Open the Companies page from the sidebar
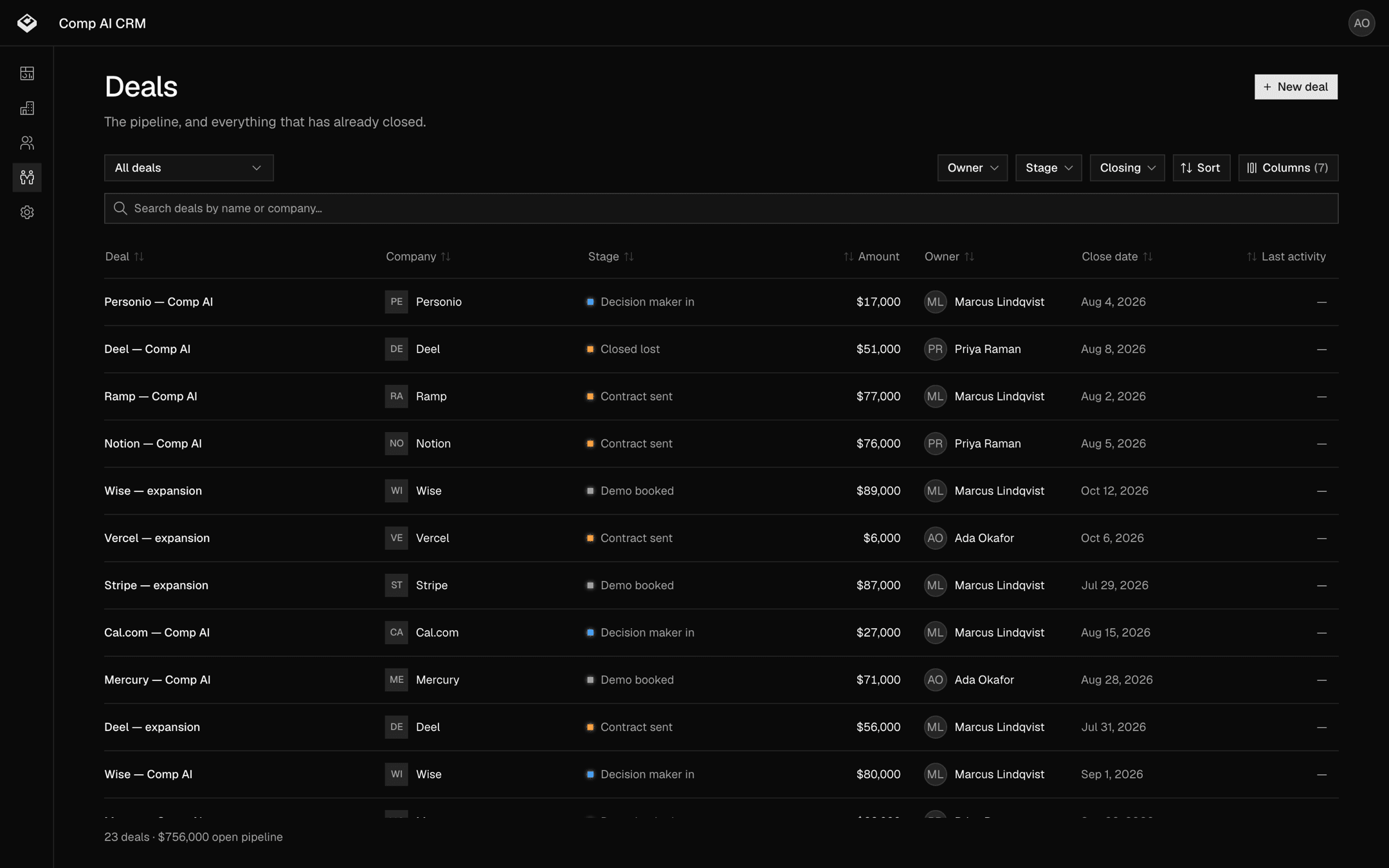1389x868 pixels. tap(27, 108)
